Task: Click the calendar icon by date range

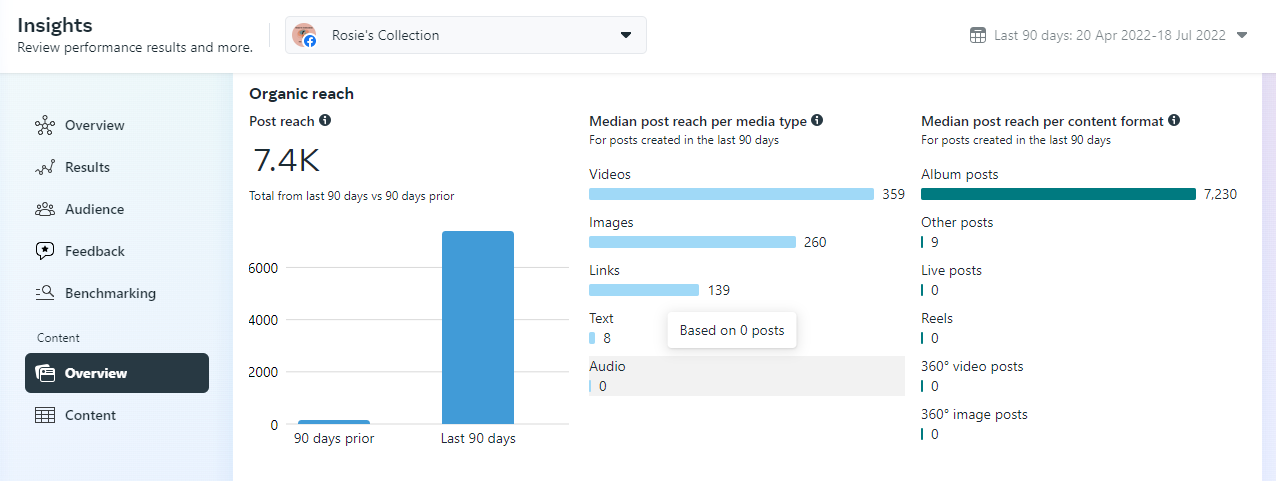Action: tap(978, 35)
